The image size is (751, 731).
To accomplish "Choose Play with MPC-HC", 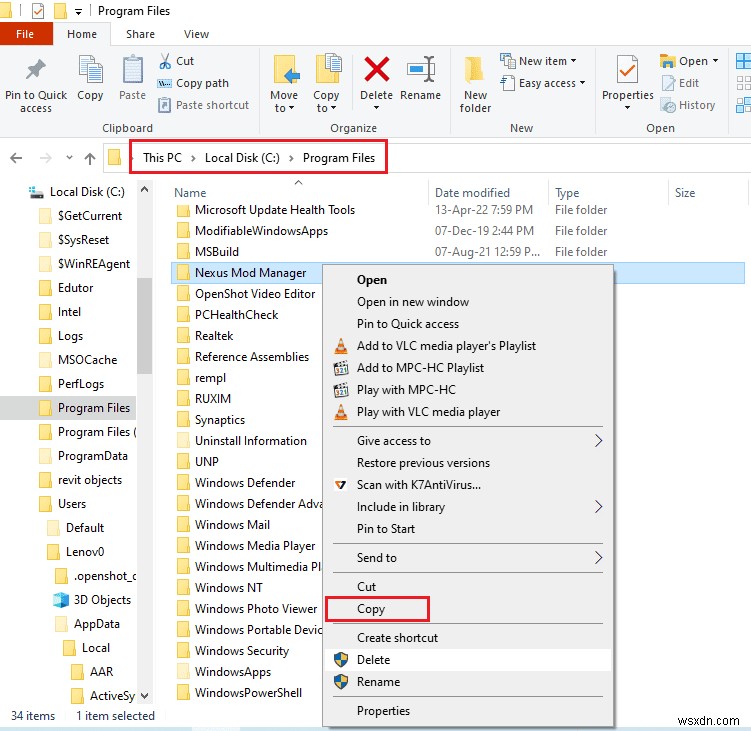I will click(x=467, y=390).
